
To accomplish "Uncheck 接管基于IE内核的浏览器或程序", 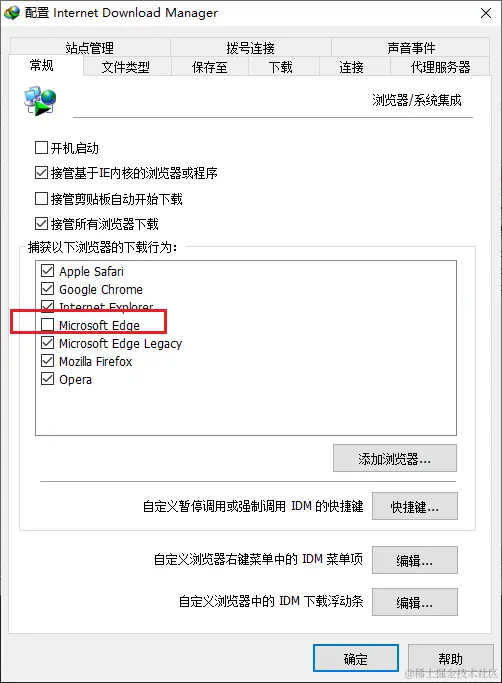I will coord(41,173).
